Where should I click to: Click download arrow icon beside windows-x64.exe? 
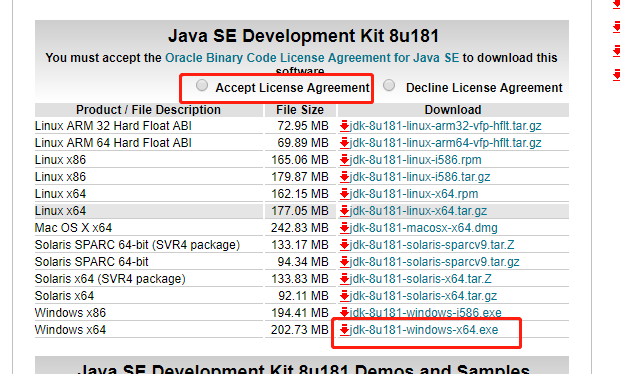tap(344, 330)
